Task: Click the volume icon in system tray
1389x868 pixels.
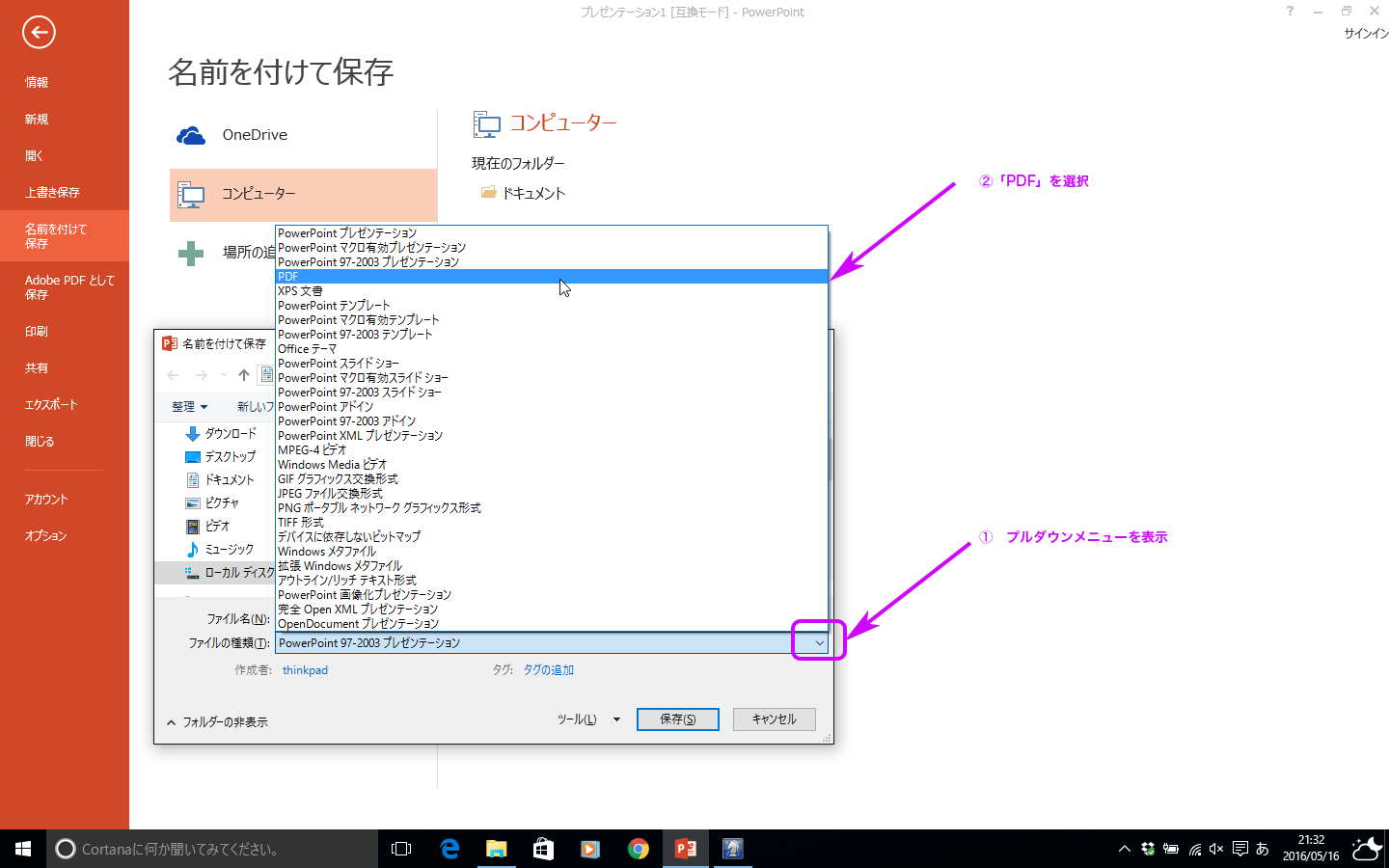Action: point(1216,849)
